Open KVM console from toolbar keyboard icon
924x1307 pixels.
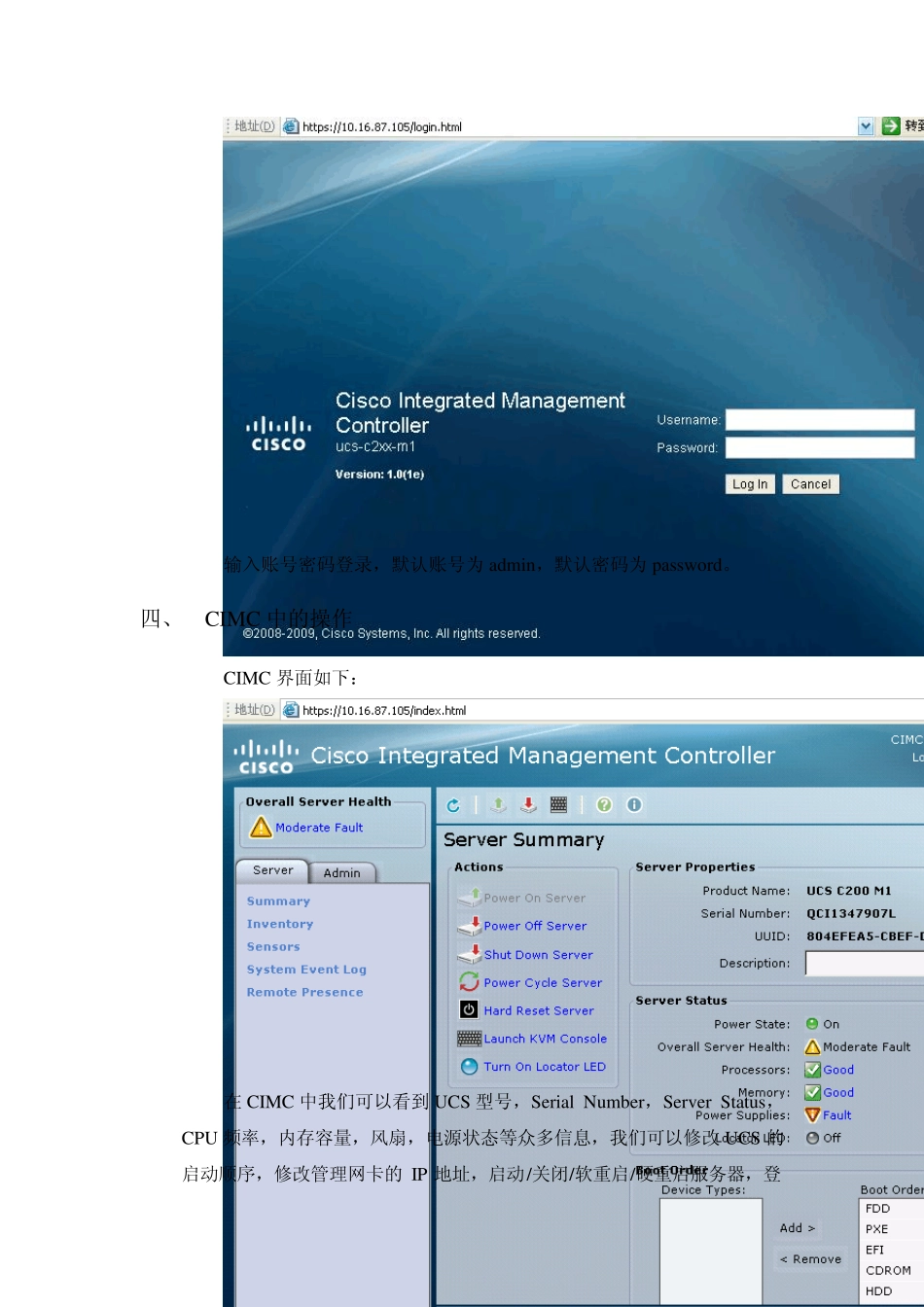point(558,805)
